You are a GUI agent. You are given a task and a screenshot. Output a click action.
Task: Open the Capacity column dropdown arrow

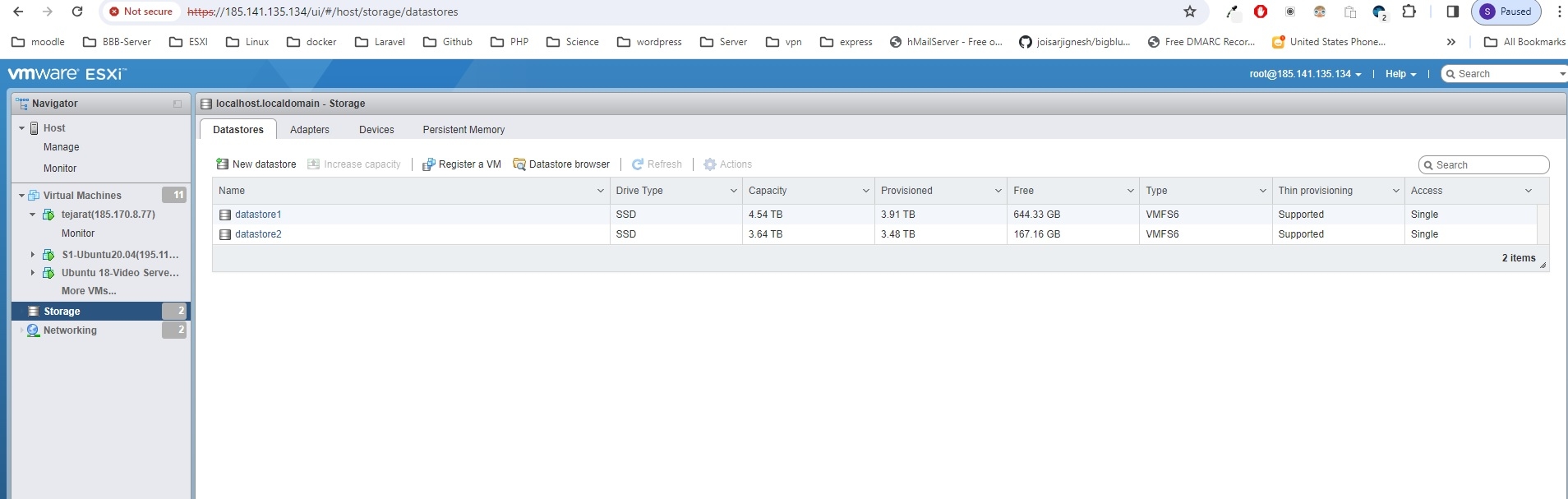click(x=866, y=191)
